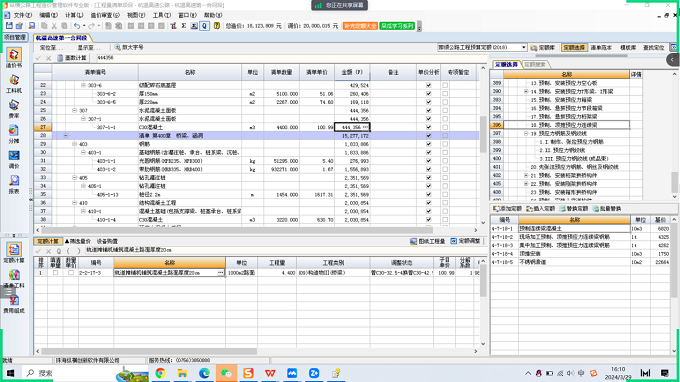Click the 替换定额 icon button

pos(574,209)
